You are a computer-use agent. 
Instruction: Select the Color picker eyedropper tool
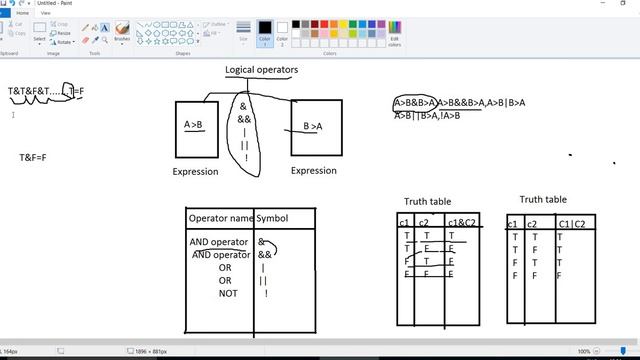(x=95, y=40)
